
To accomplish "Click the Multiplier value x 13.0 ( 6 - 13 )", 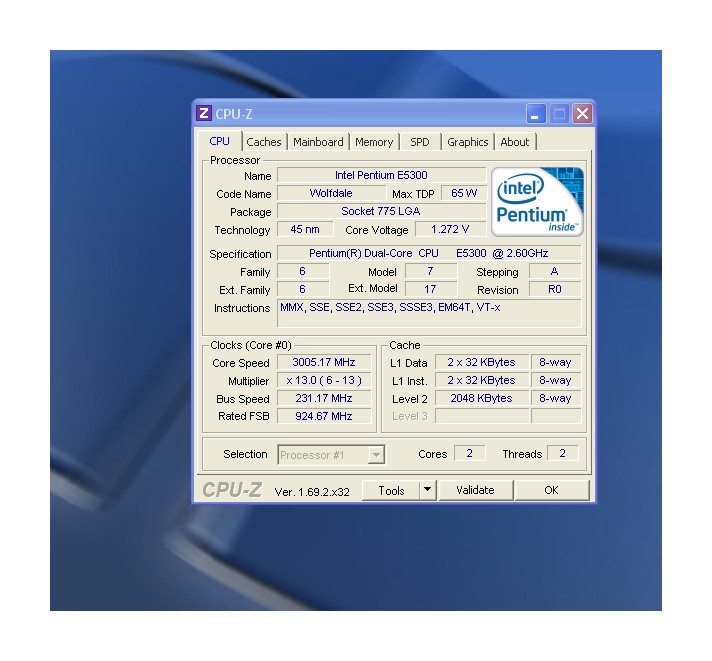I will [x=324, y=380].
